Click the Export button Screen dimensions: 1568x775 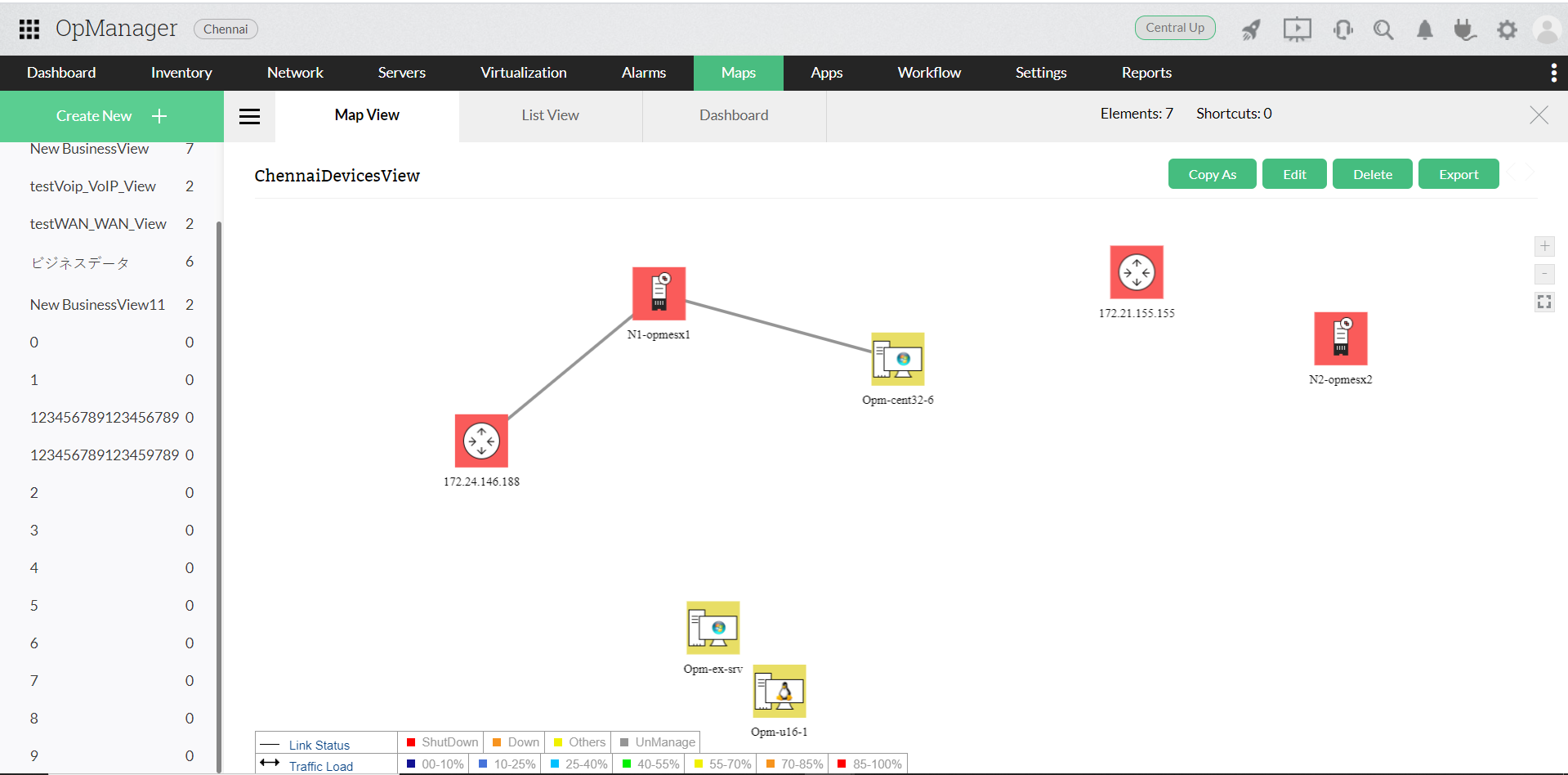[x=1459, y=174]
